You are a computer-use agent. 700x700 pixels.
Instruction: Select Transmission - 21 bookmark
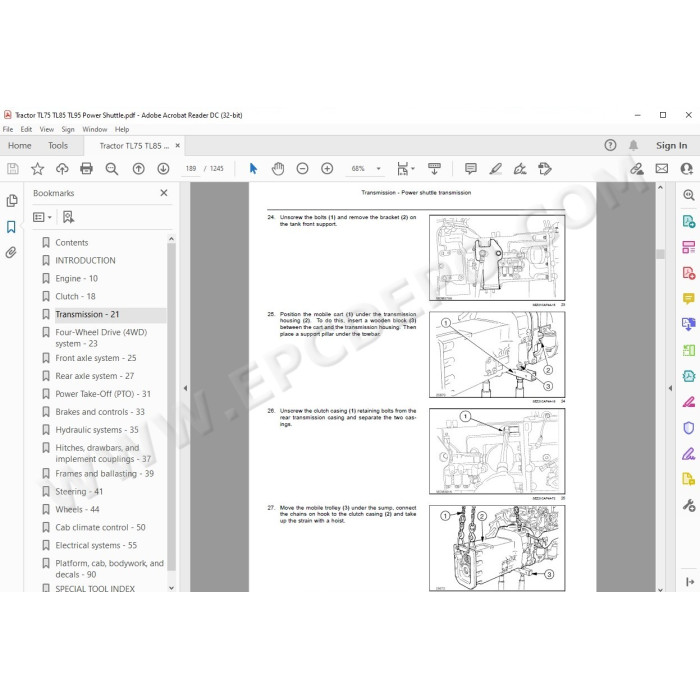pos(88,314)
